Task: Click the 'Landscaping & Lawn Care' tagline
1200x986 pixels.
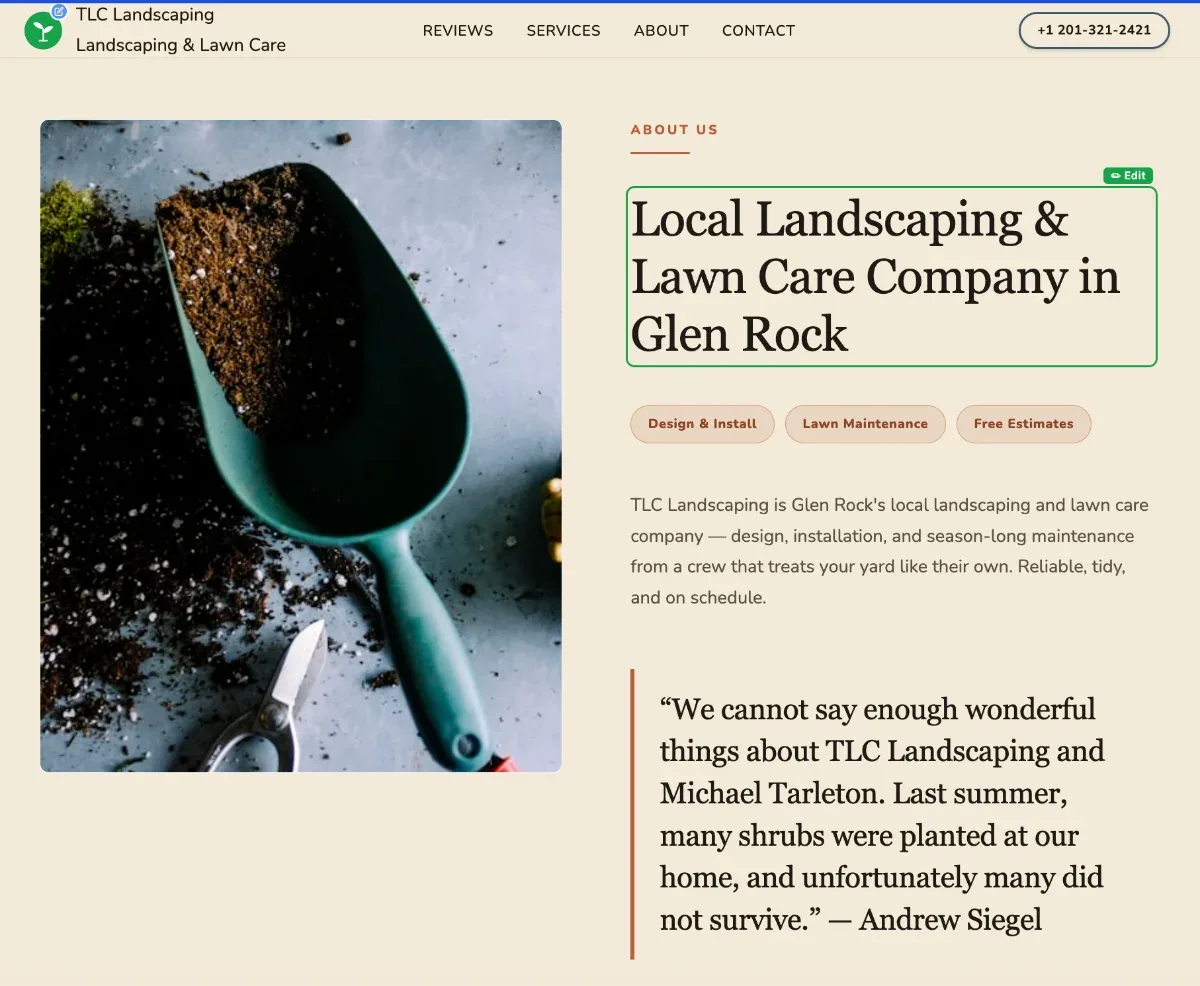Action: [x=181, y=45]
